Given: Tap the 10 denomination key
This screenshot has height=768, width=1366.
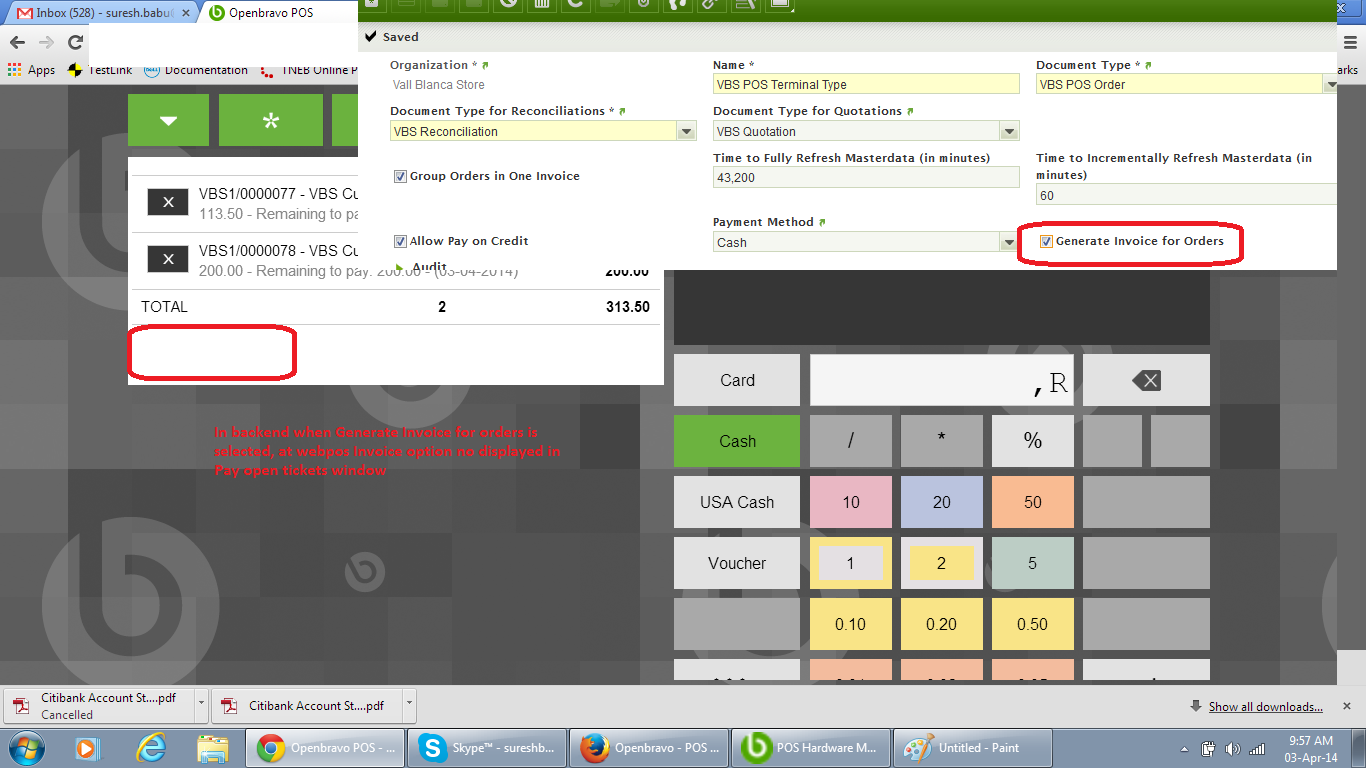Looking at the screenshot, I should coord(851,502).
